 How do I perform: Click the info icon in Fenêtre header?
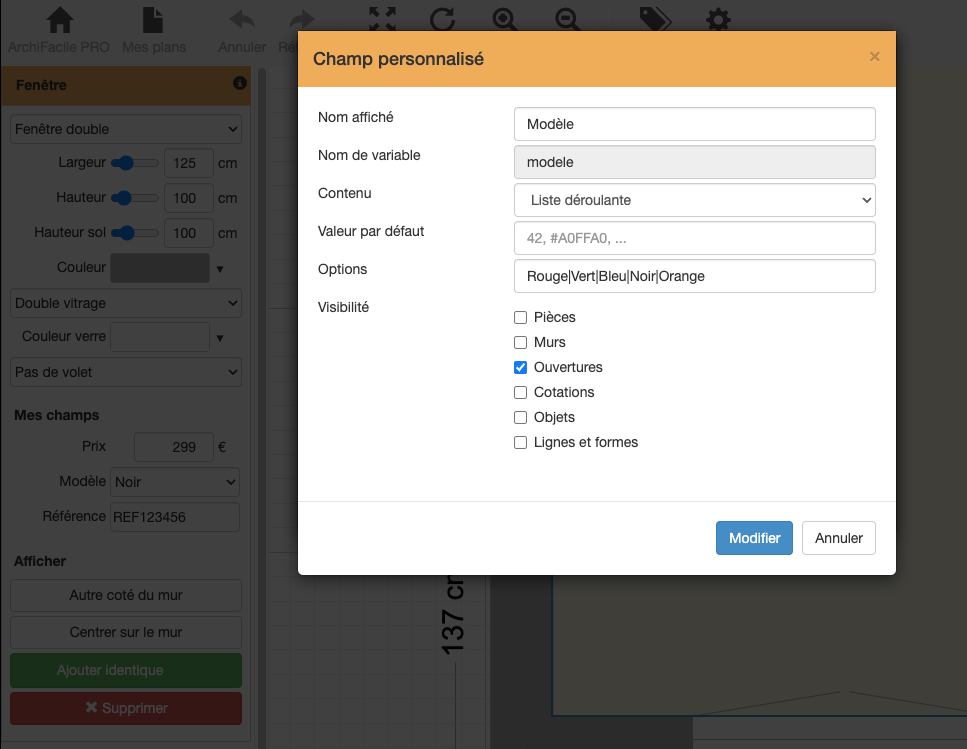(240, 84)
